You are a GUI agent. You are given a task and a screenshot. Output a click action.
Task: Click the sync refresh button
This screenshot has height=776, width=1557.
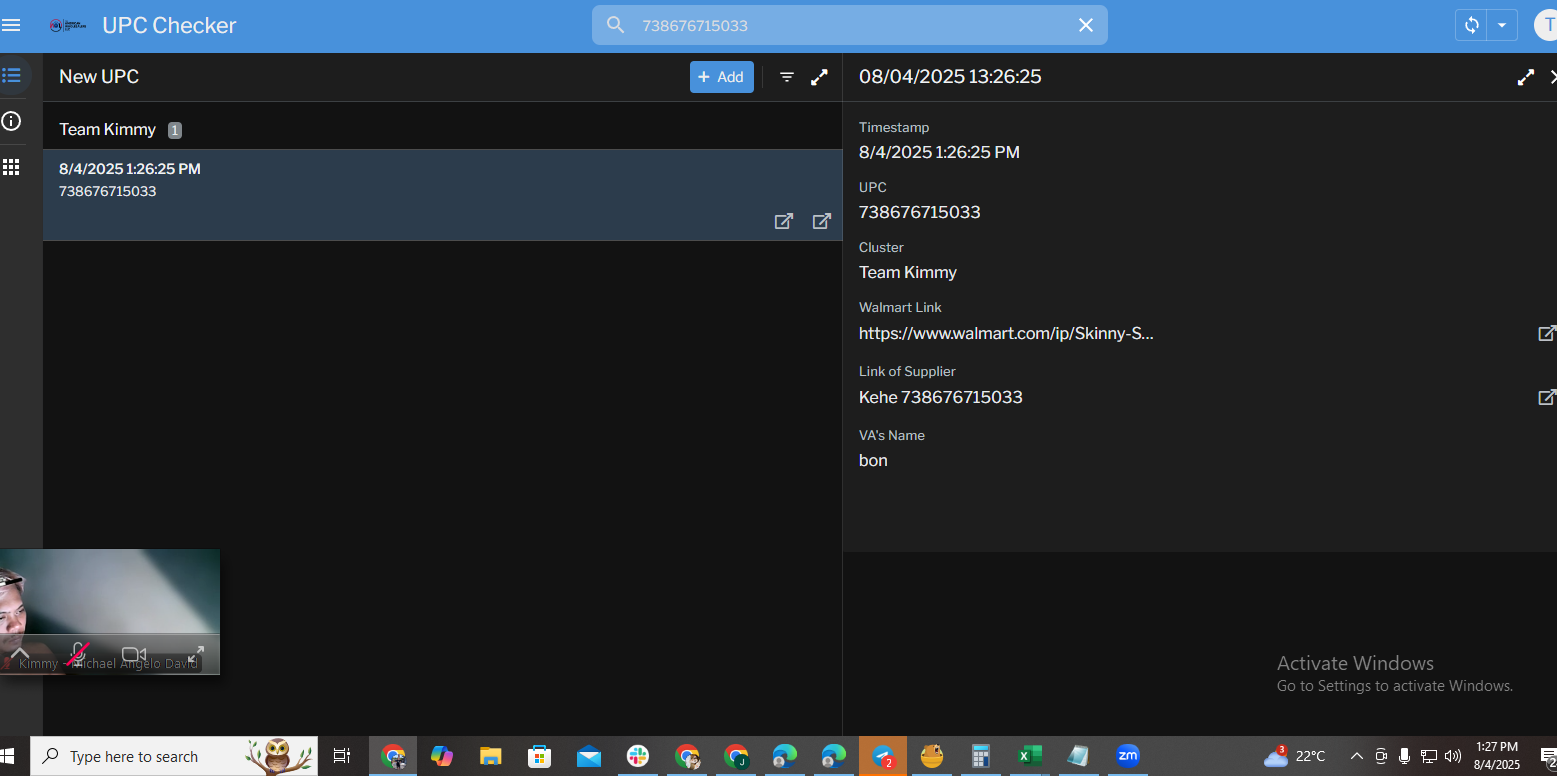[1471, 25]
